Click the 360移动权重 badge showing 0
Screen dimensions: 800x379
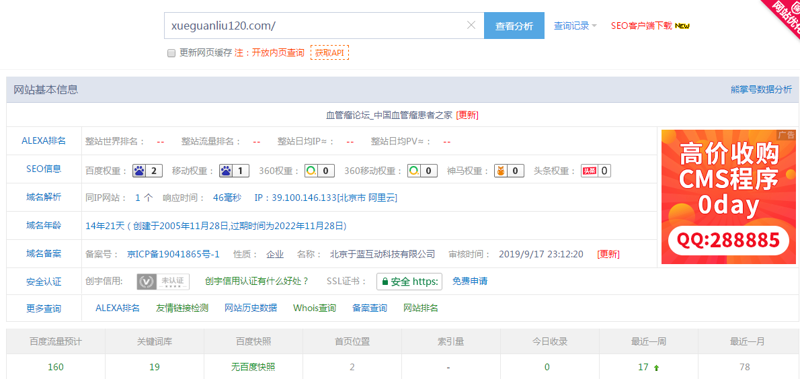(x=422, y=171)
